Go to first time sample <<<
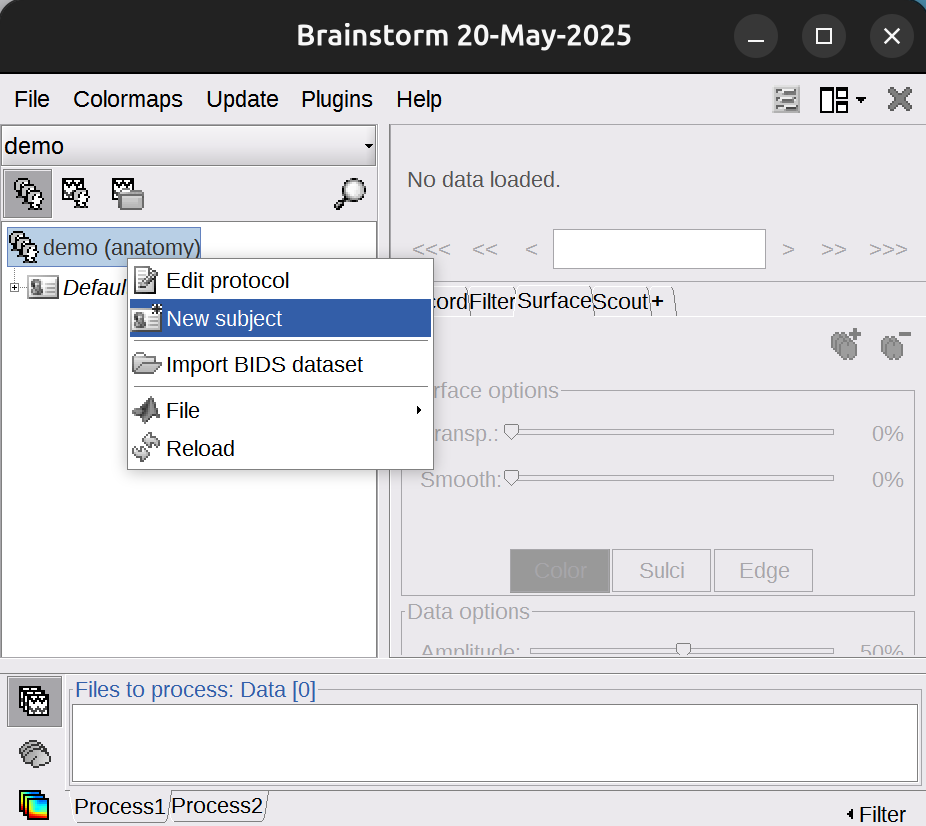This screenshot has height=826, width=926. coord(431,249)
